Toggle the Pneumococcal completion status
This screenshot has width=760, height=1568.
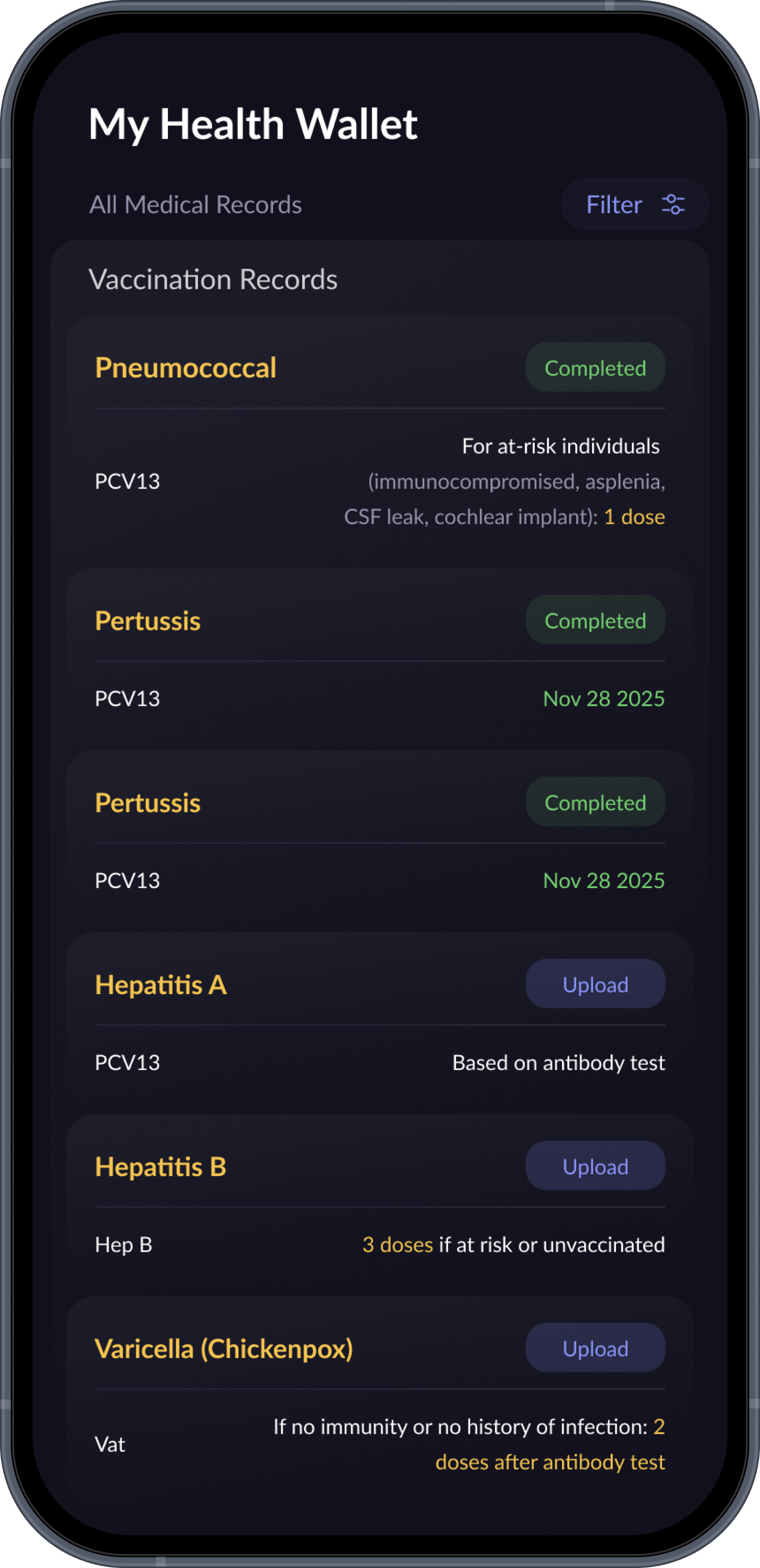tap(595, 367)
